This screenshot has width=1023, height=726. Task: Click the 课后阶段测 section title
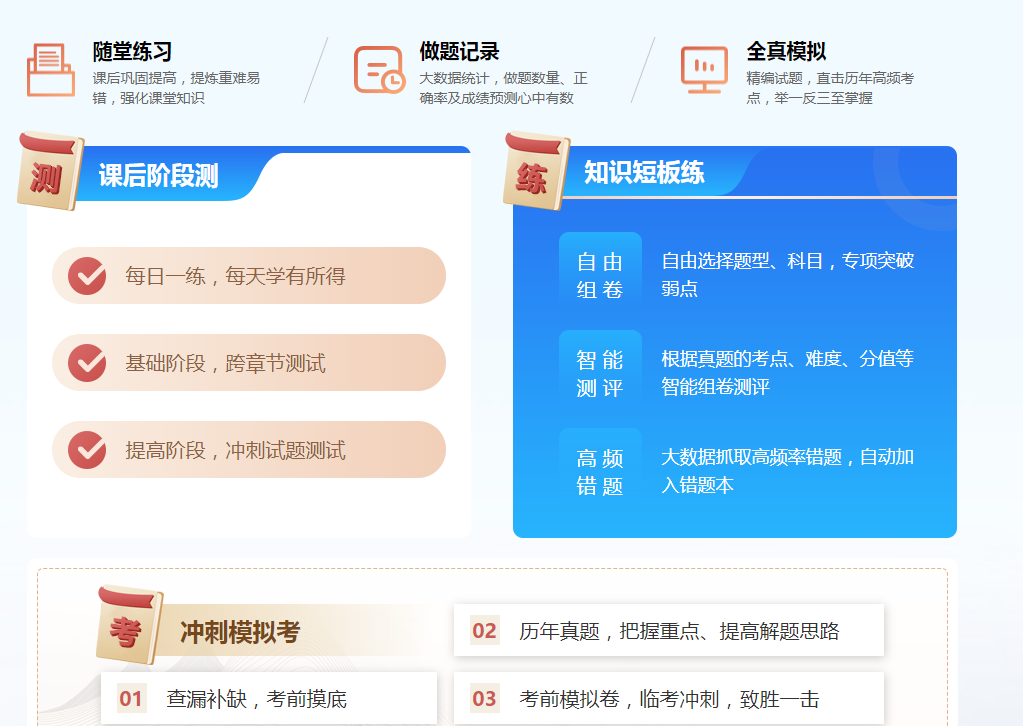tap(159, 176)
